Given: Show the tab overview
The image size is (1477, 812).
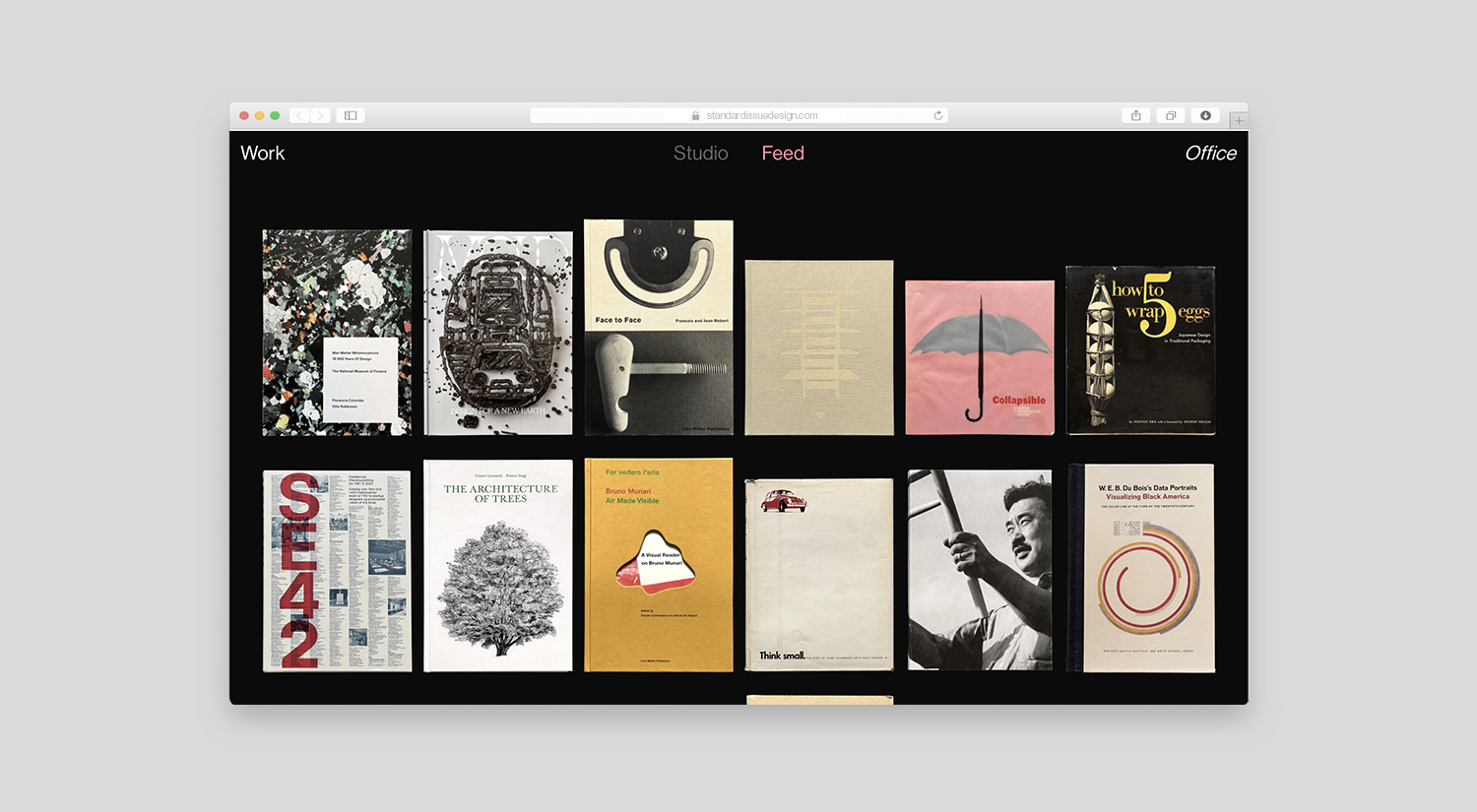Looking at the screenshot, I should tap(1171, 115).
